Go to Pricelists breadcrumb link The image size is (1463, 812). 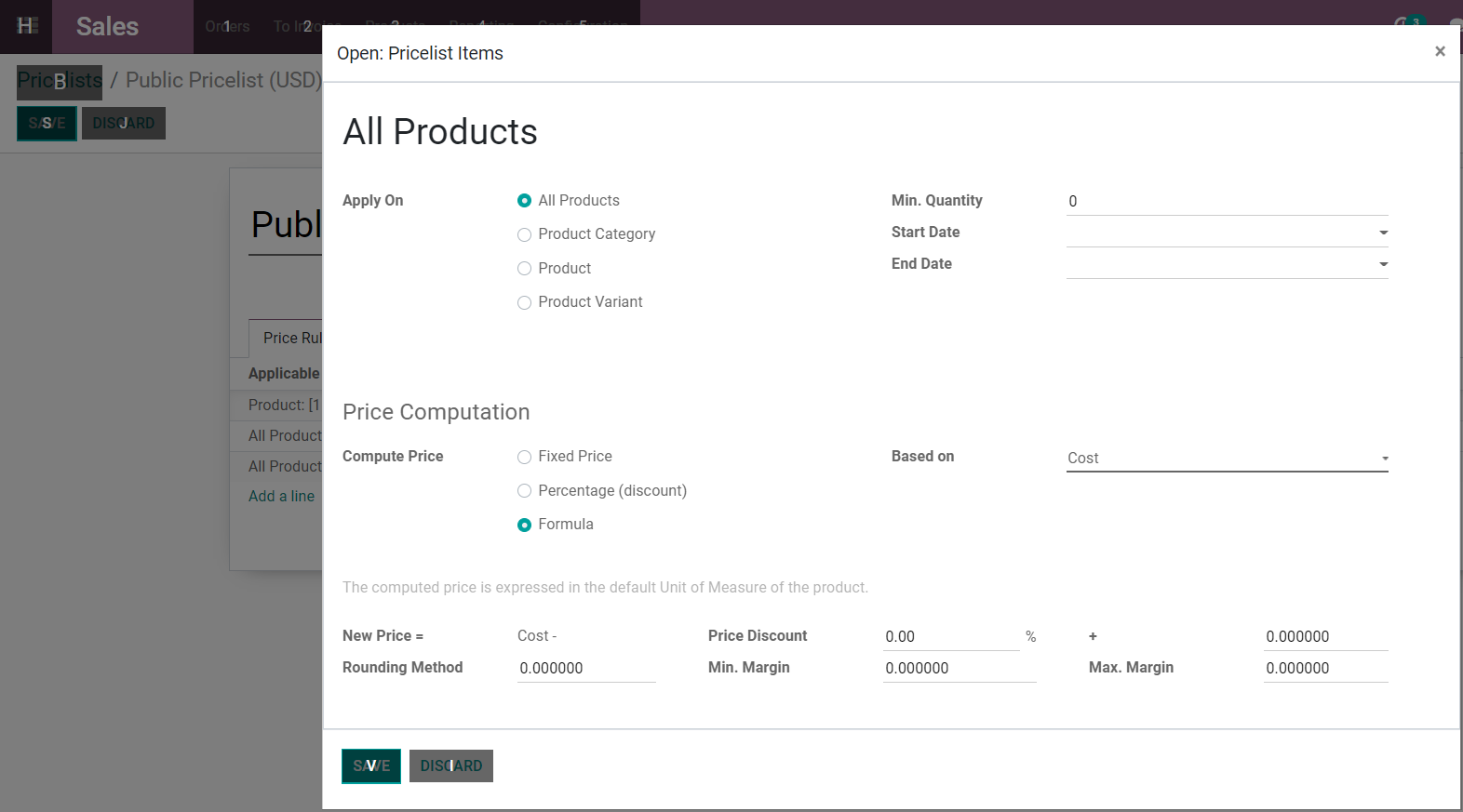click(x=60, y=80)
